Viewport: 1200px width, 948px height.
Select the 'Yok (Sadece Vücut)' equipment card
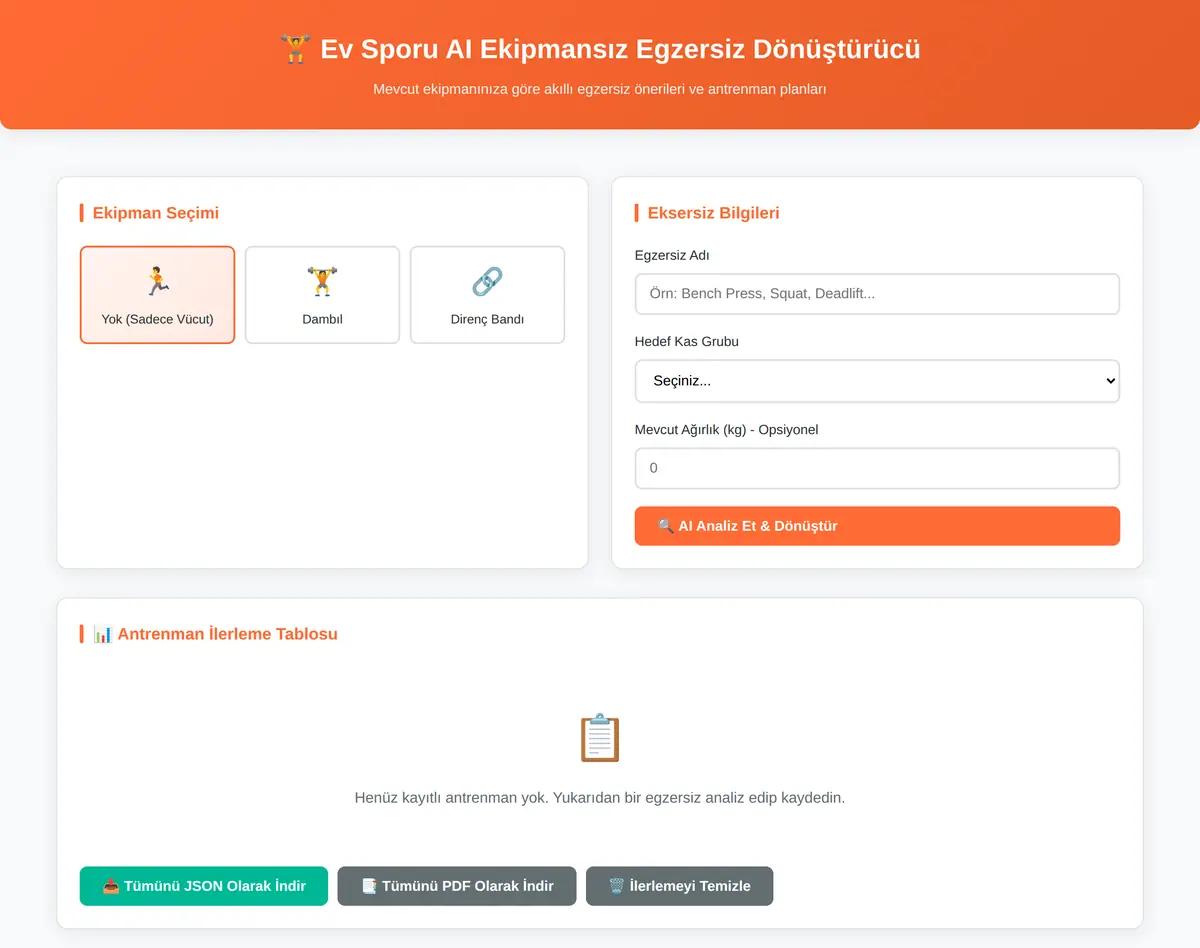click(x=157, y=295)
